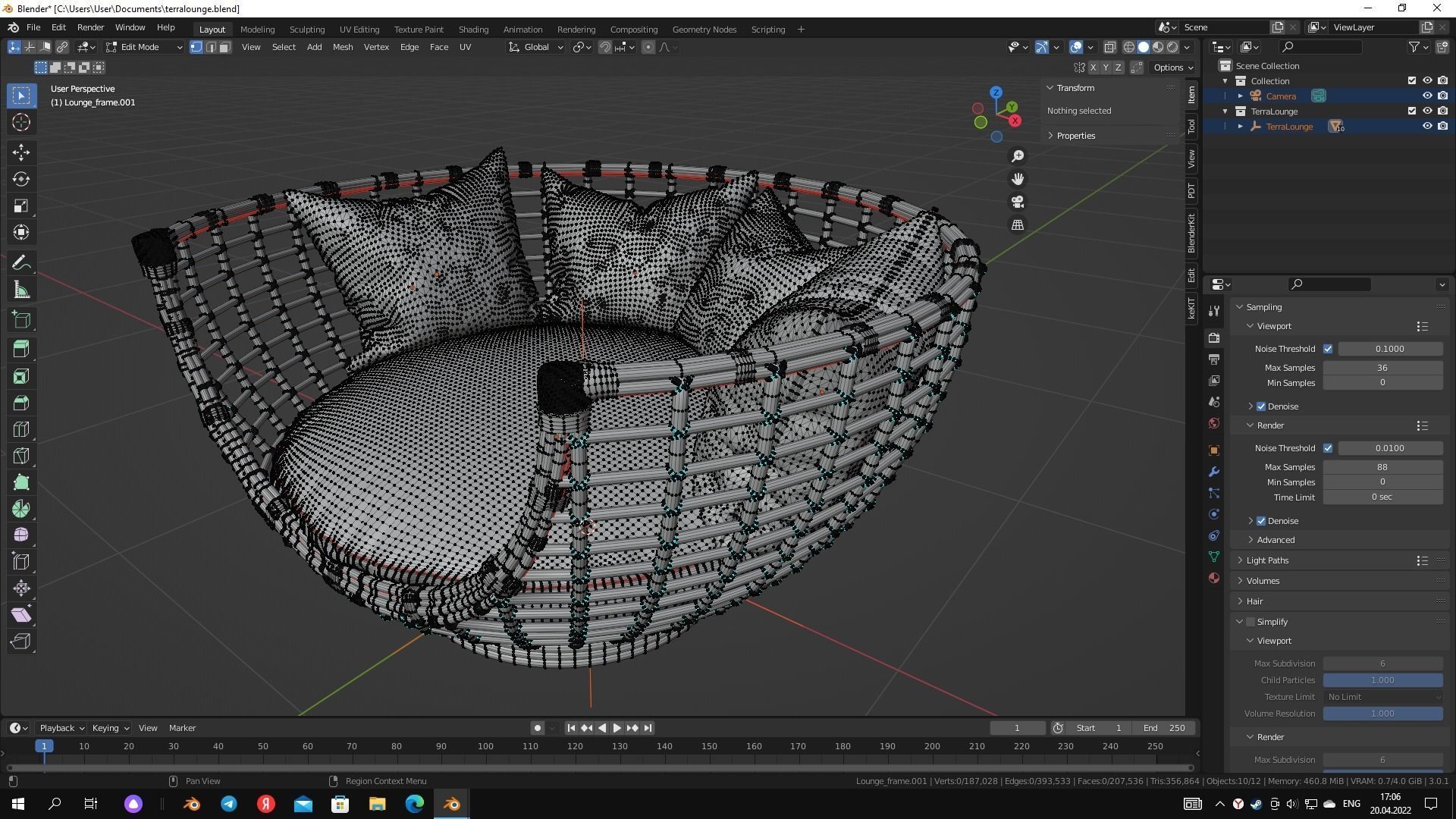Open the Mesh menu
This screenshot has height=819, width=1456.
coord(342,47)
